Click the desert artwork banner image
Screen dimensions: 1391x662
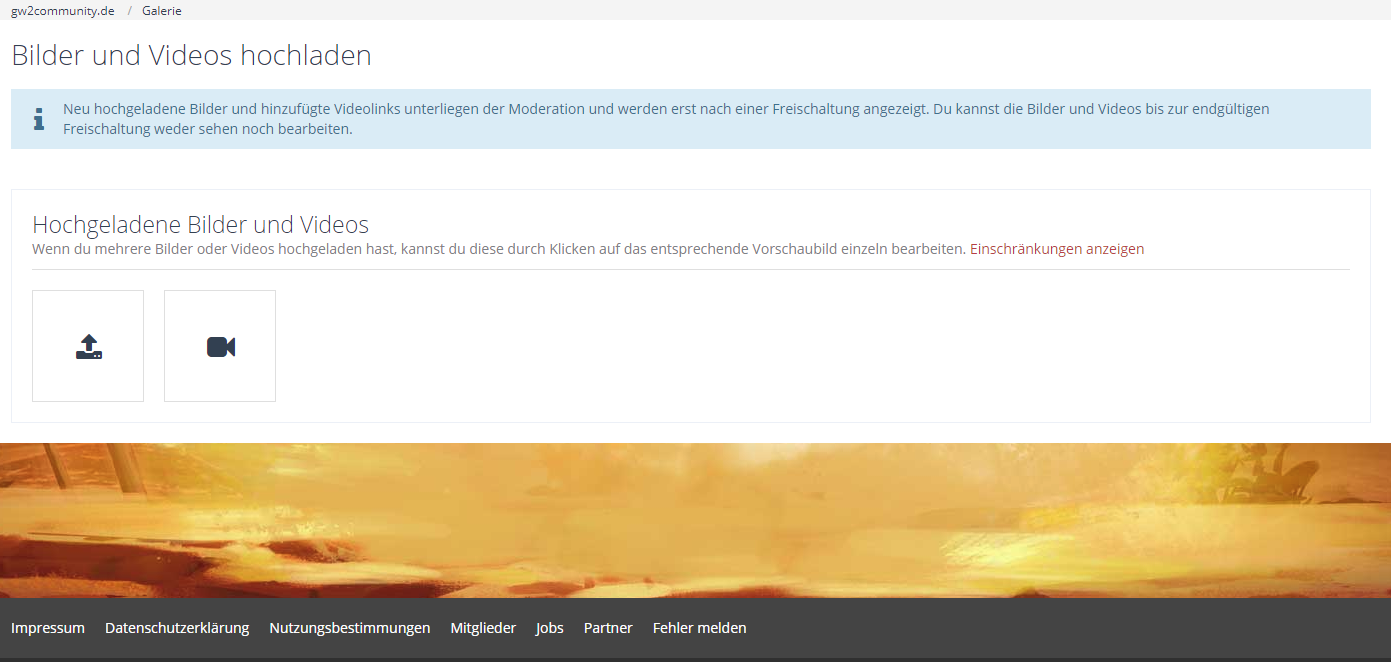[695, 520]
